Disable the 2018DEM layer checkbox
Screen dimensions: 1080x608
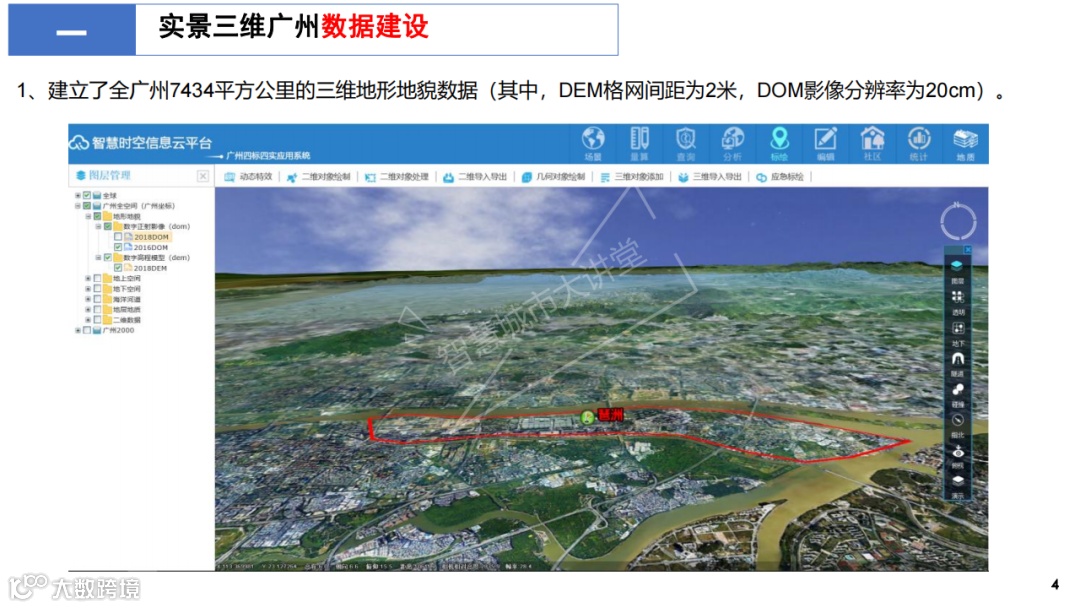tap(118, 268)
